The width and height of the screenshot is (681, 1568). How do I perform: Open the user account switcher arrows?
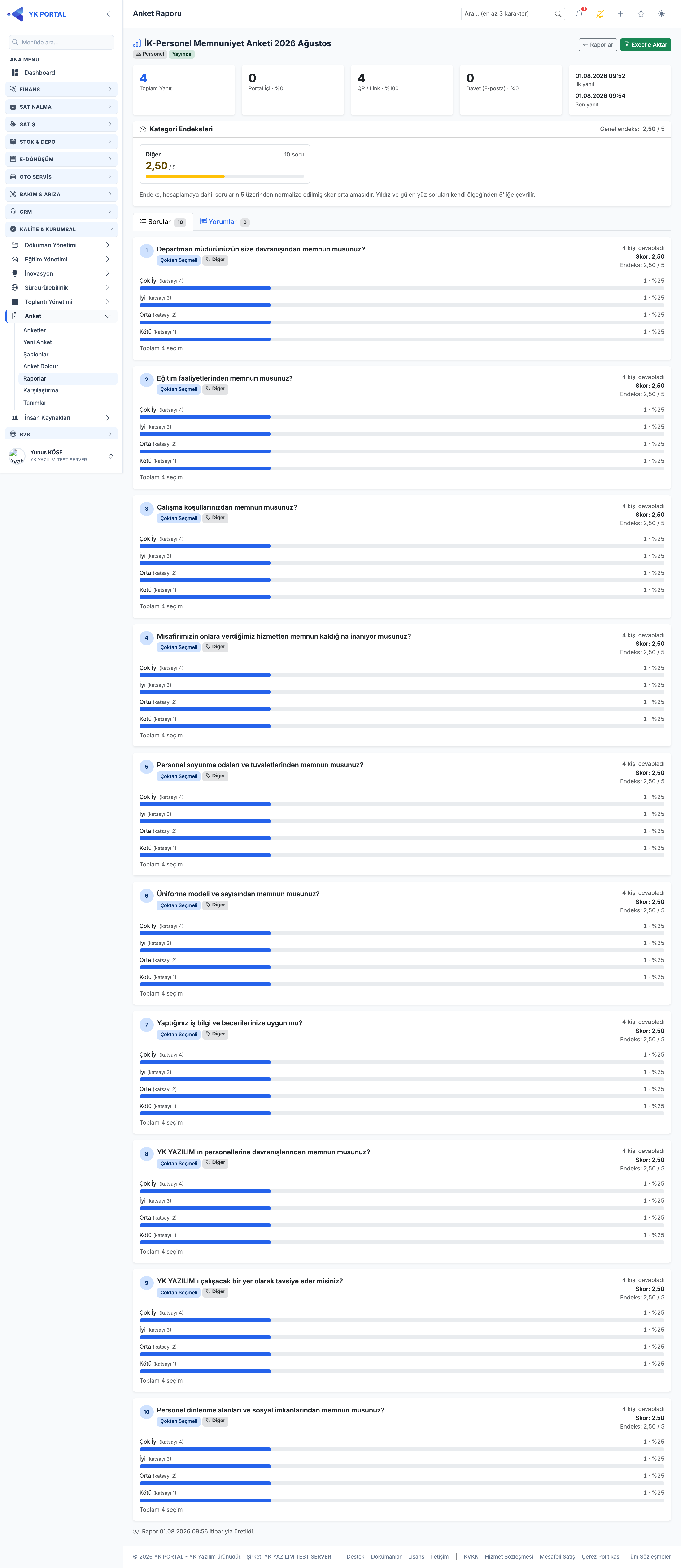[111, 456]
